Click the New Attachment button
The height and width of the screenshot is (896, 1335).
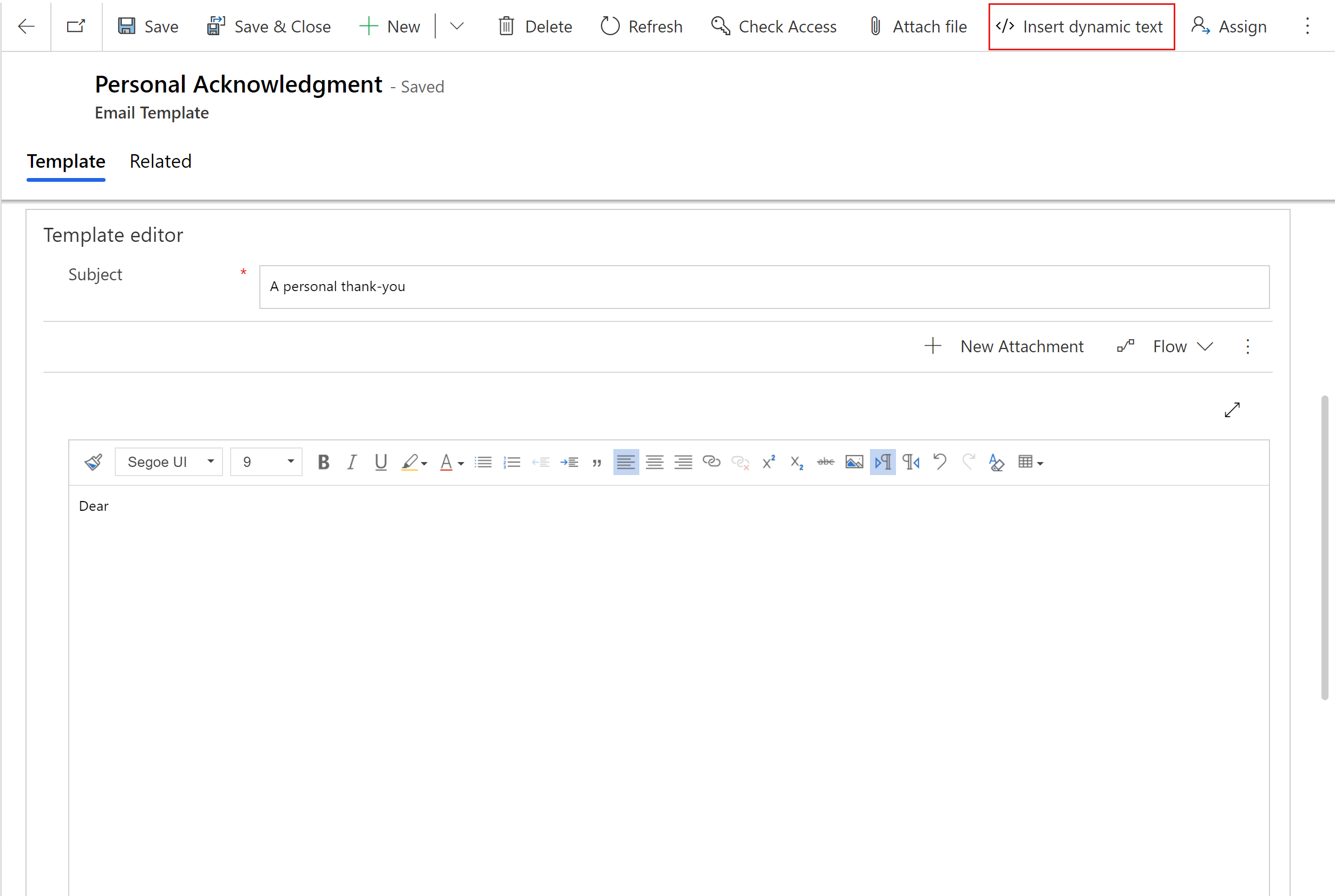(x=1003, y=346)
